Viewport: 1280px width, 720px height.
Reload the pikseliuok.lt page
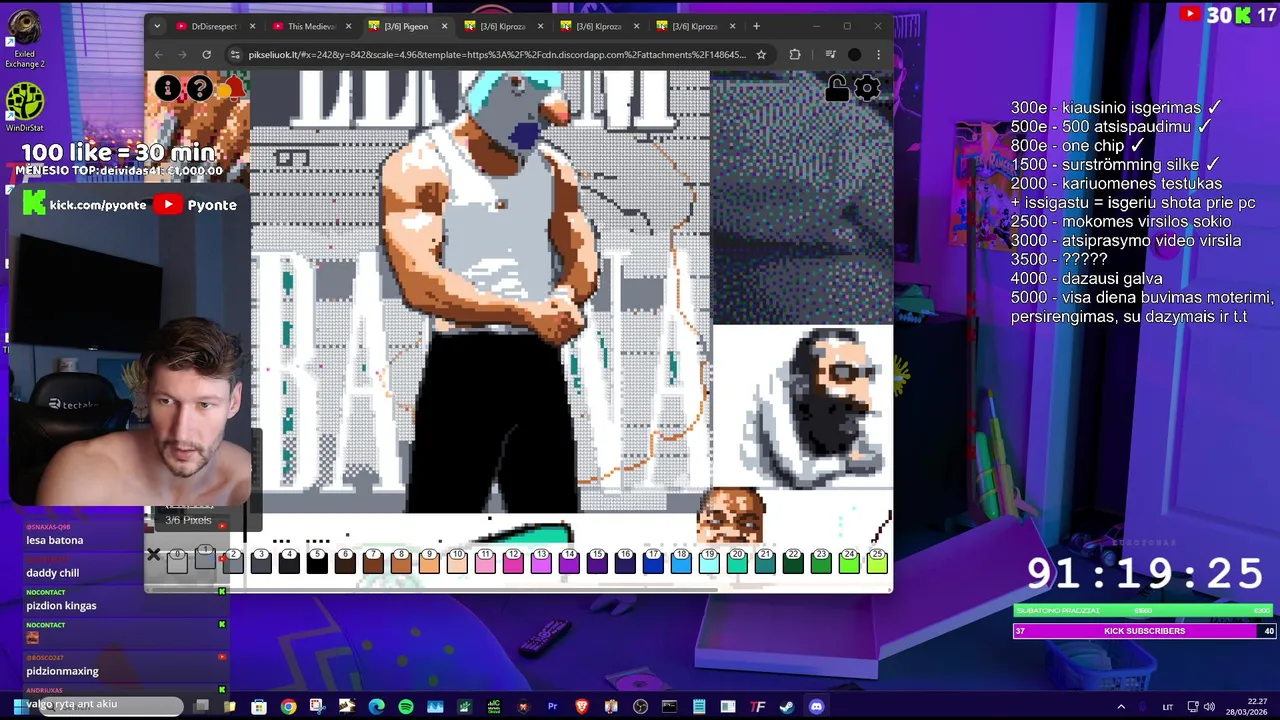(206, 55)
